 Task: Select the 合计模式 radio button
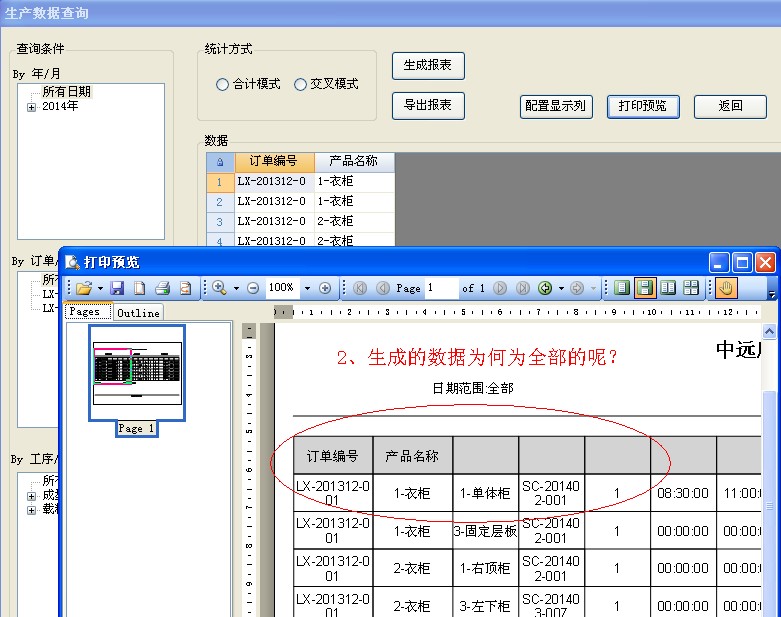(222, 84)
